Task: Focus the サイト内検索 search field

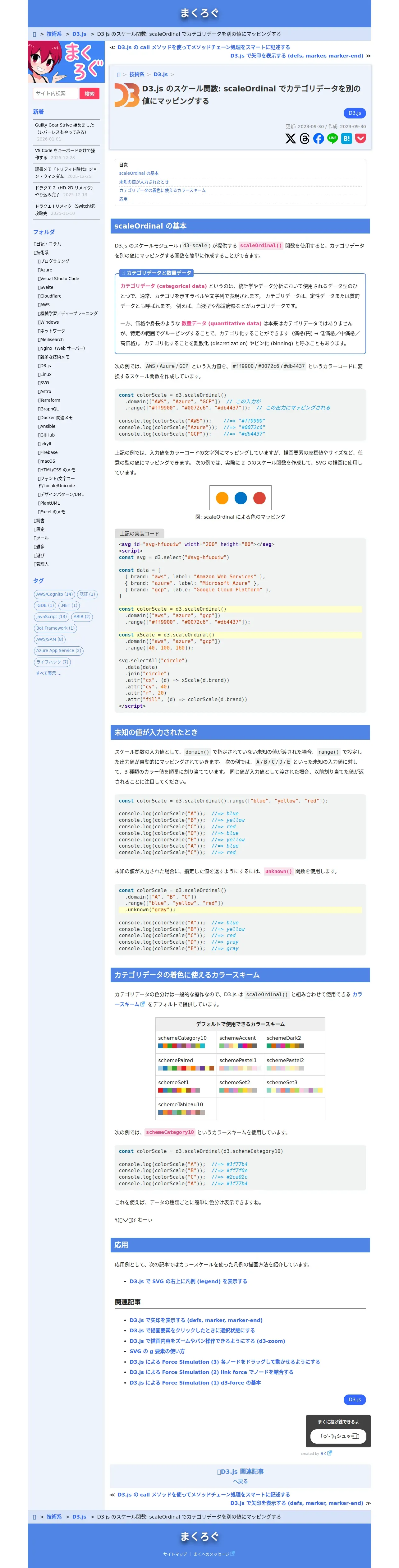Action: coord(55,93)
